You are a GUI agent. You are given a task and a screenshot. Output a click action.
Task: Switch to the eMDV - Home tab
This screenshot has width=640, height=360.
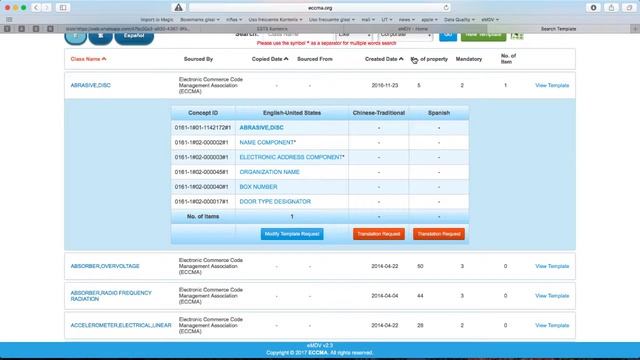point(413,29)
